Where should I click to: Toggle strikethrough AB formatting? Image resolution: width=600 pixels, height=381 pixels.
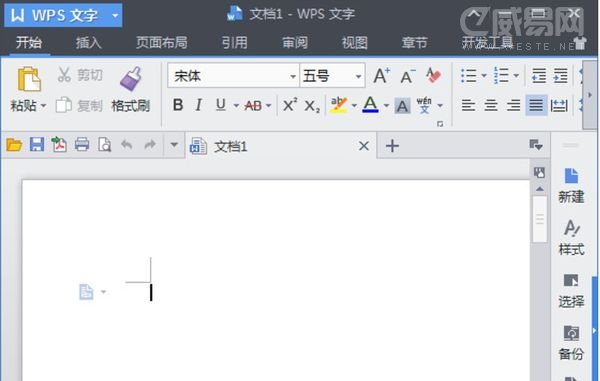253,106
